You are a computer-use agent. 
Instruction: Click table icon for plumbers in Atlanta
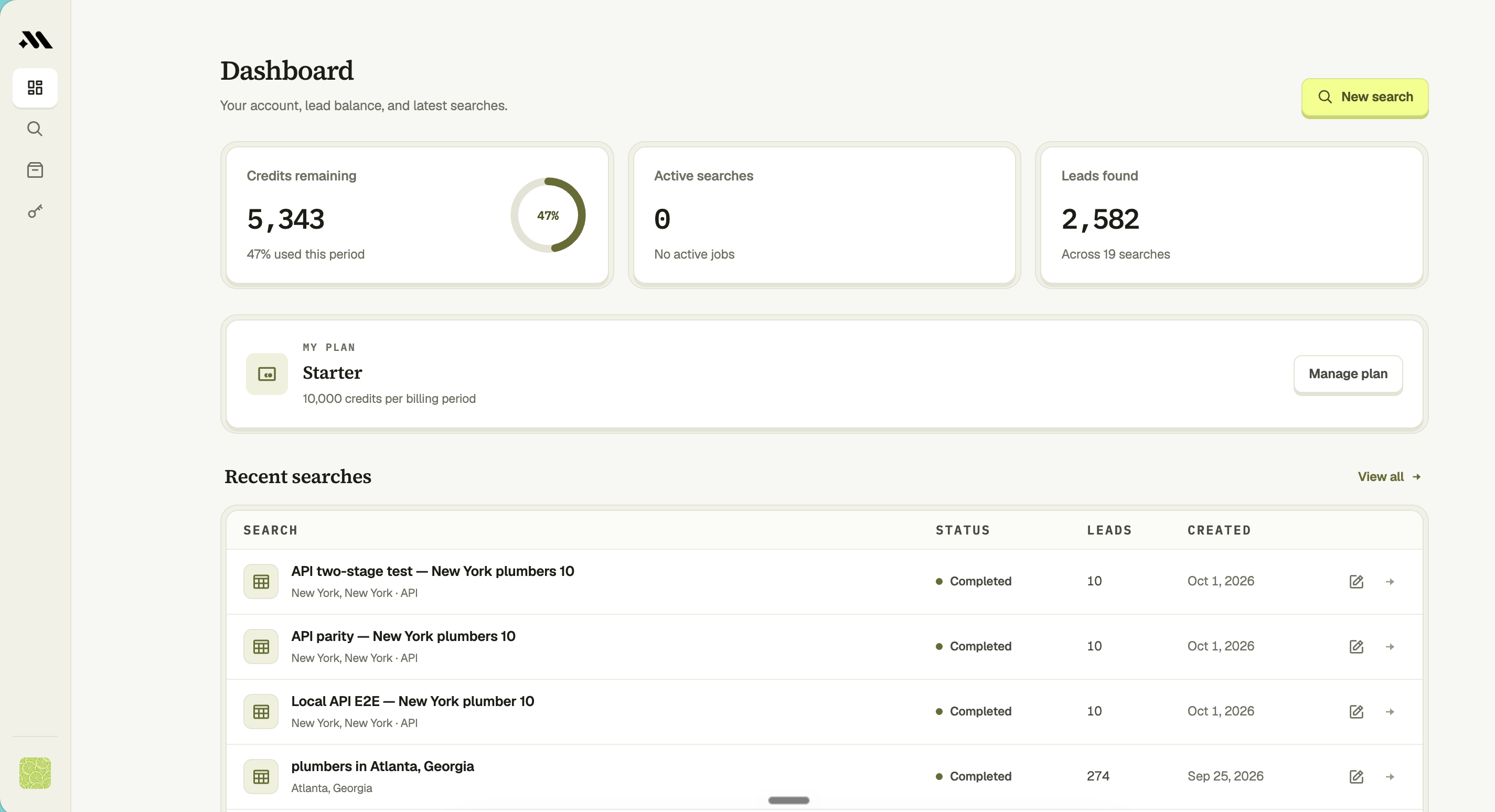(261, 777)
